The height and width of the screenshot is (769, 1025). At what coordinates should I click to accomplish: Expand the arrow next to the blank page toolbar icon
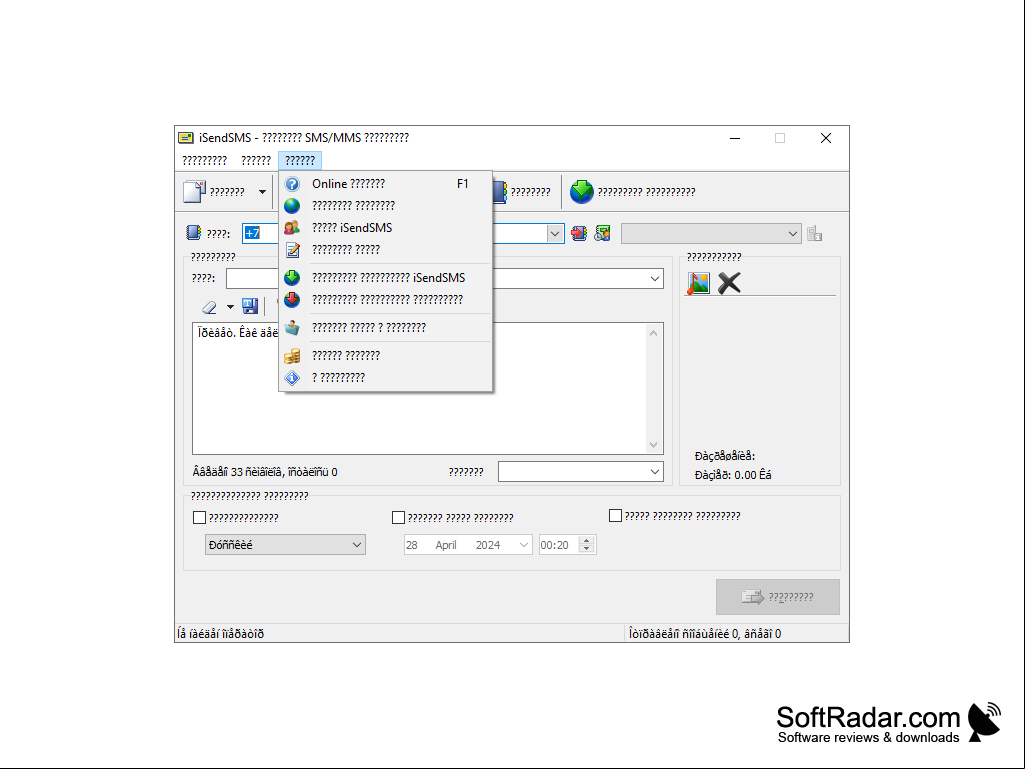tap(262, 192)
